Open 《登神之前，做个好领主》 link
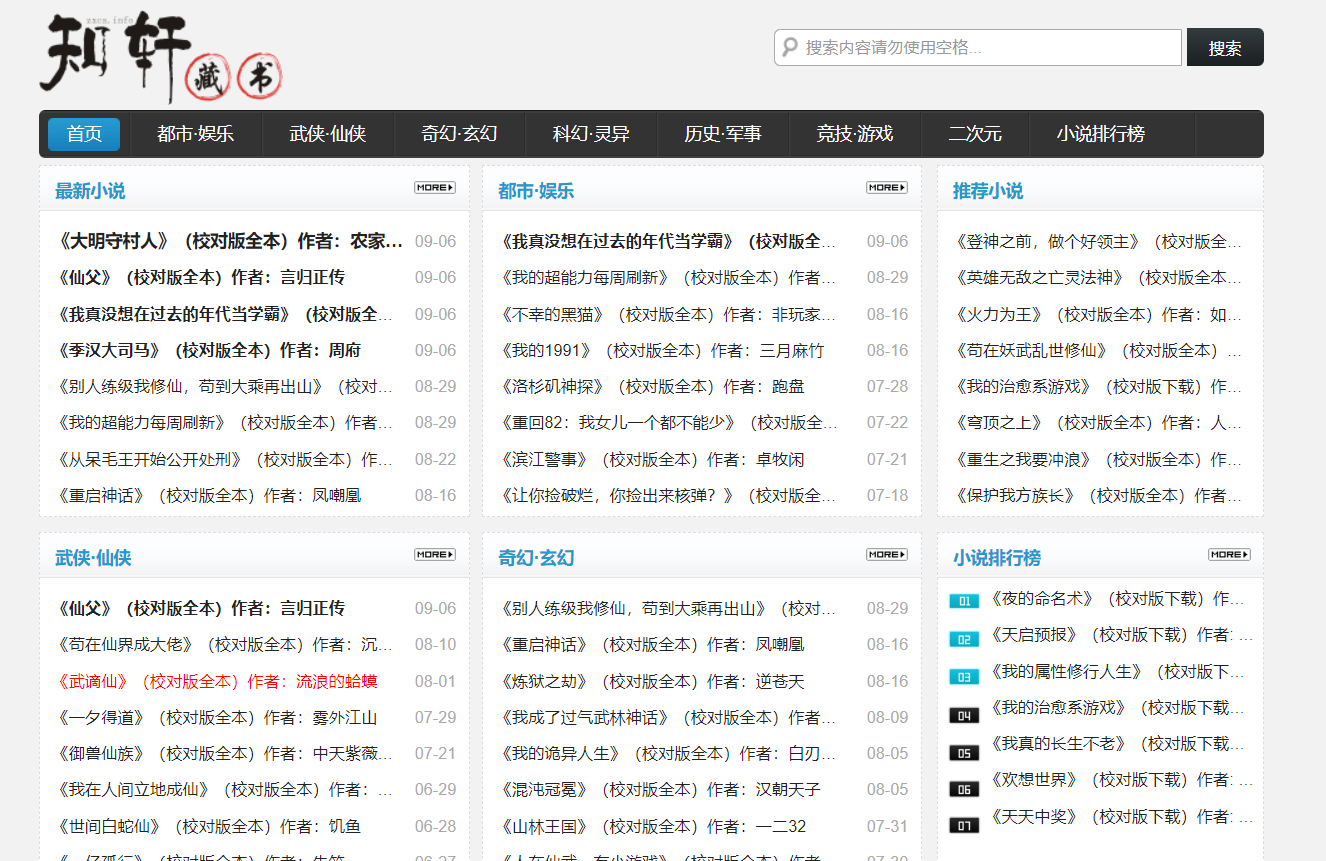The width and height of the screenshot is (1326, 861). [1098, 241]
